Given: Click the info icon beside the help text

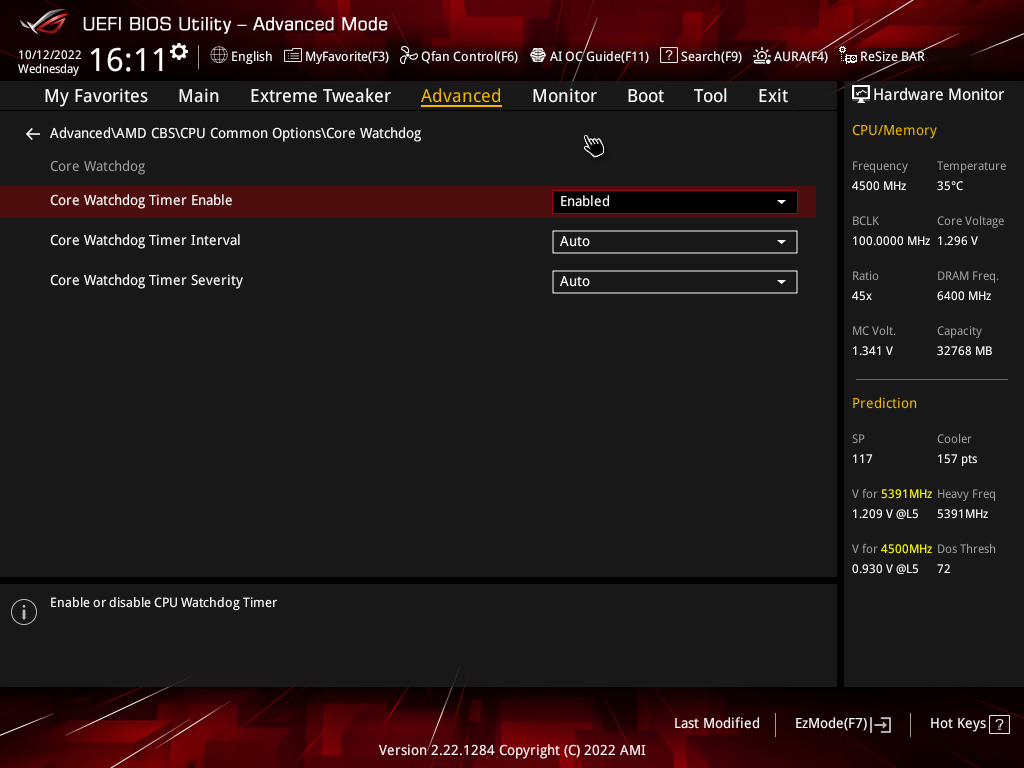Looking at the screenshot, I should click(x=24, y=612).
